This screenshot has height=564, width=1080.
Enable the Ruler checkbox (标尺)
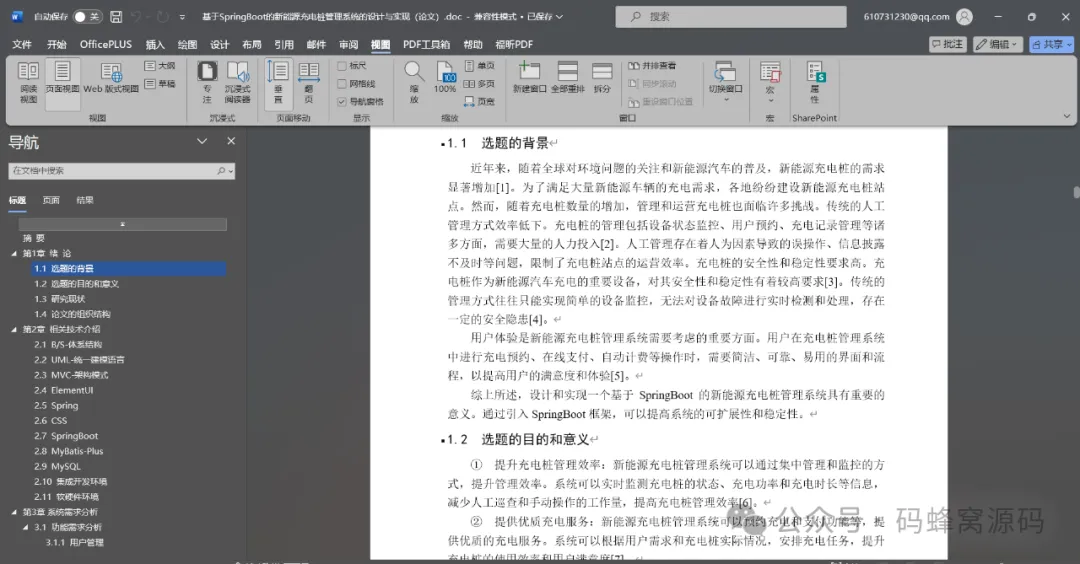click(x=342, y=65)
